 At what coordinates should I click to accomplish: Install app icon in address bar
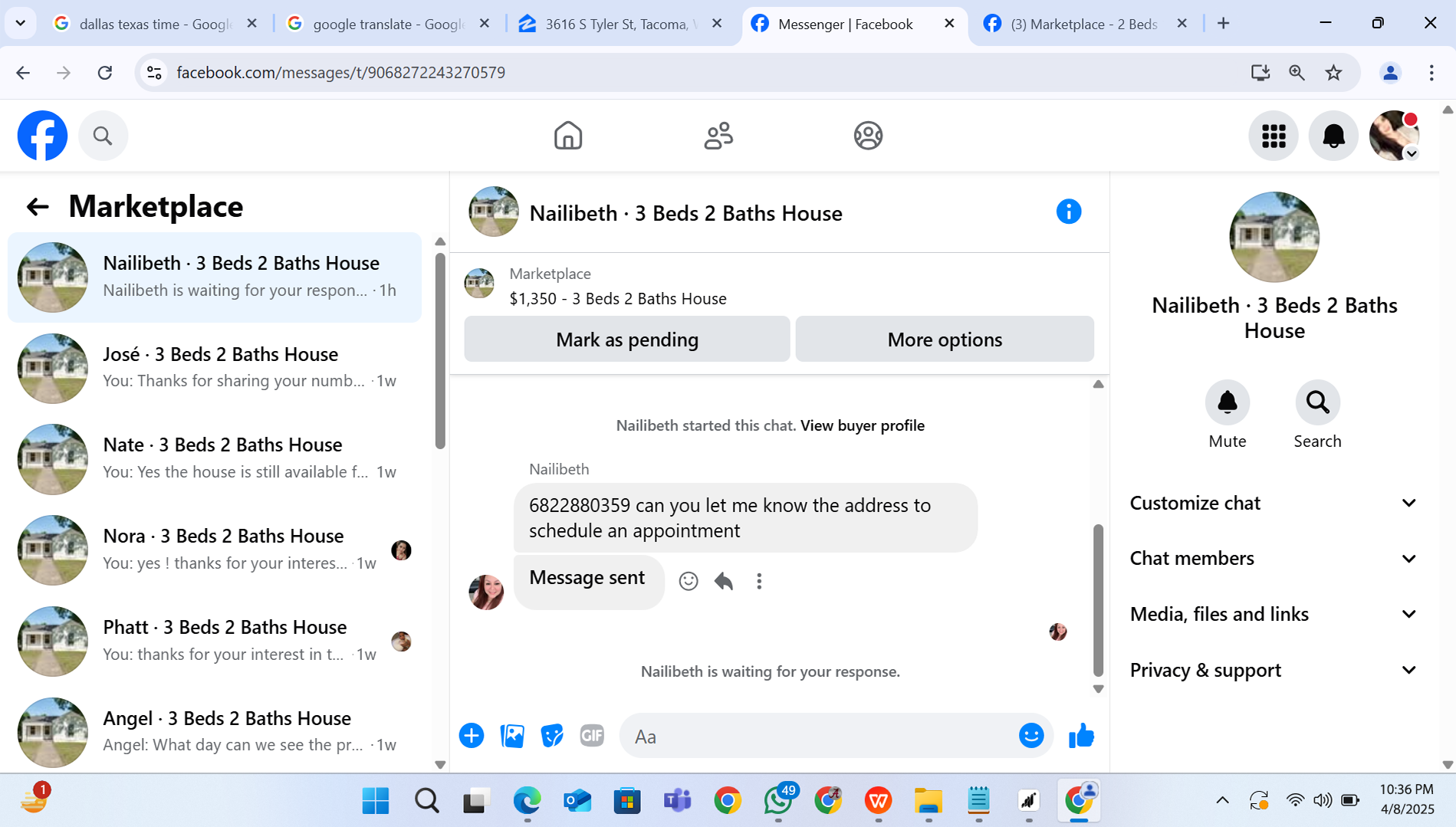pos(1260,73)
